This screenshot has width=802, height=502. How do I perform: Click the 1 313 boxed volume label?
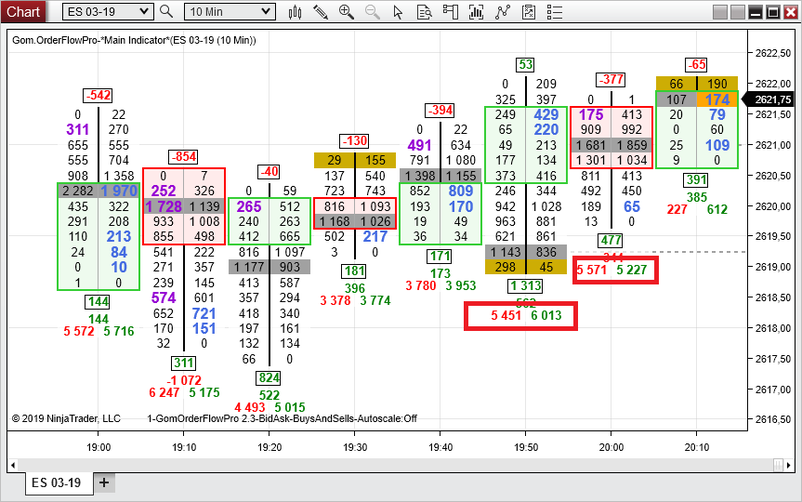pyautogui.click(x=525, y=286)
